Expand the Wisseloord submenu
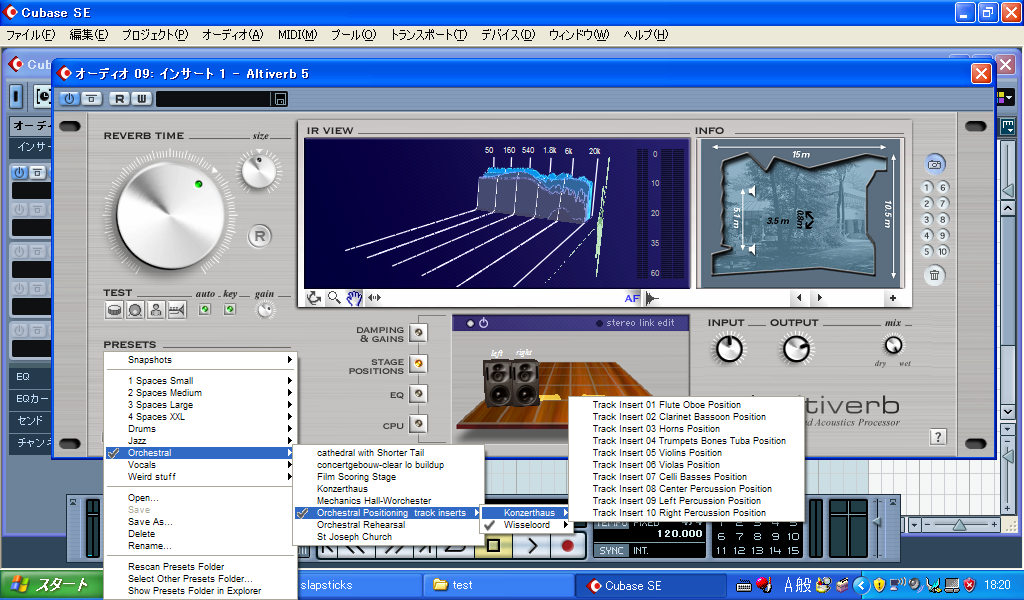 point(528,525)
